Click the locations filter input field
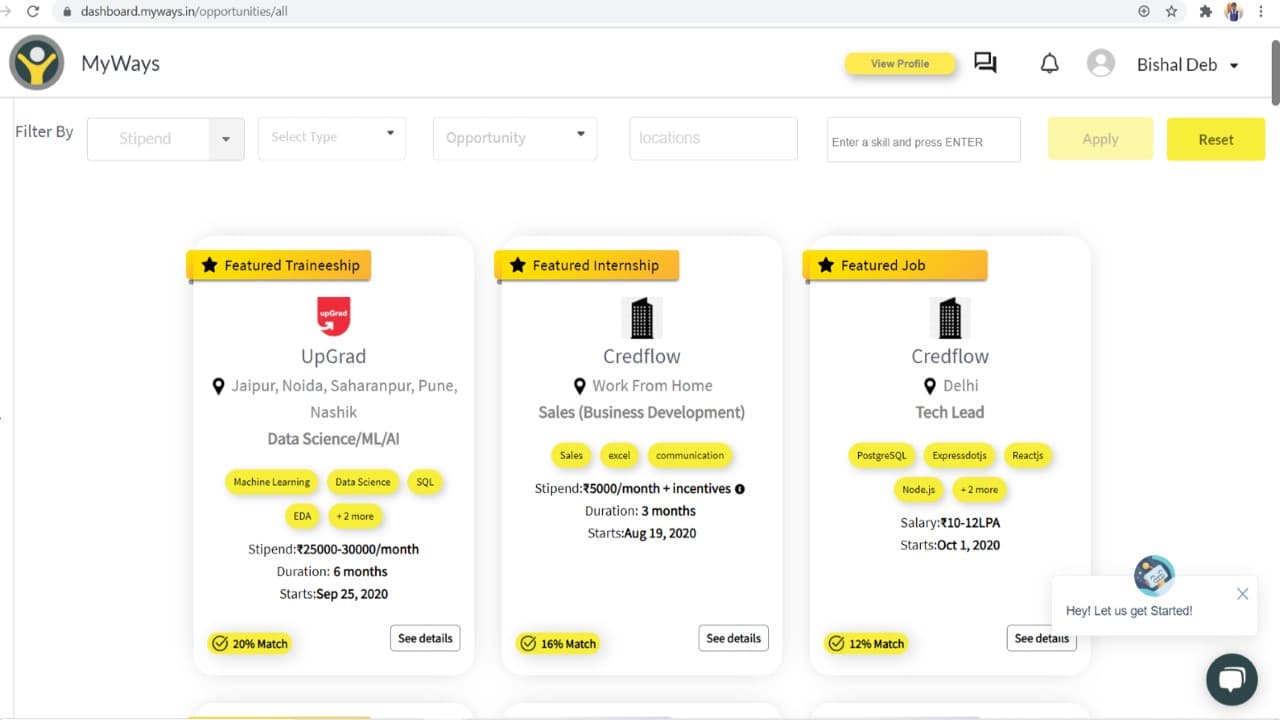This screenshot has height=720, width=1280. [x=713, y=138]
